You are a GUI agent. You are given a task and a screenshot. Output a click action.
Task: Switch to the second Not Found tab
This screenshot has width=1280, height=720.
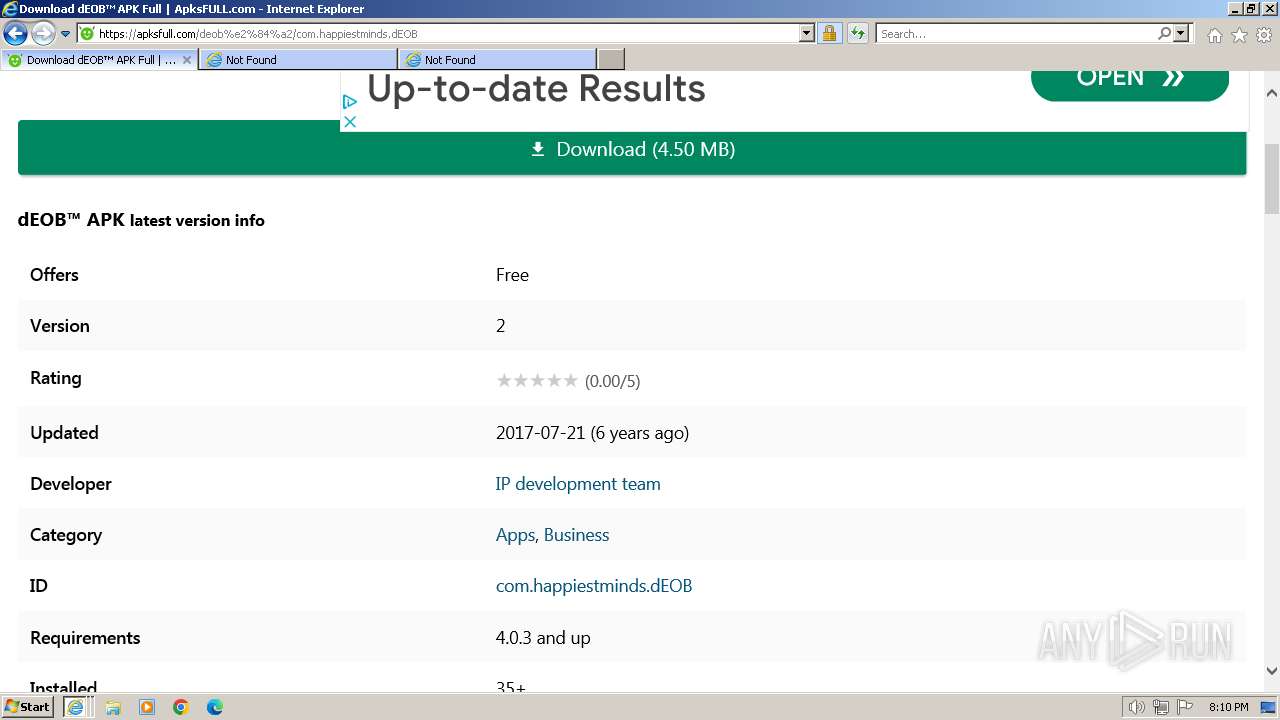coord(497,60)
